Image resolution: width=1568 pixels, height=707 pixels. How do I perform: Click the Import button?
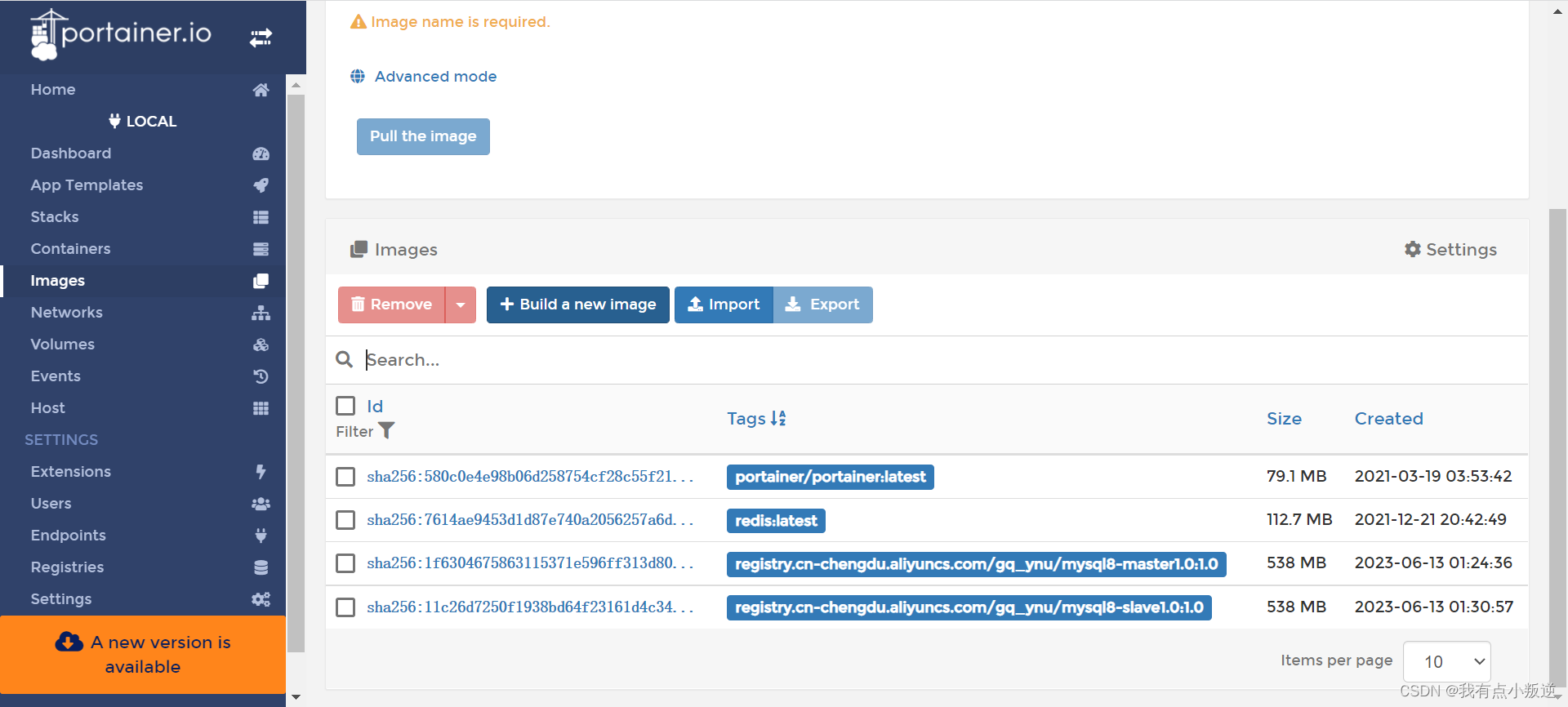724,305
